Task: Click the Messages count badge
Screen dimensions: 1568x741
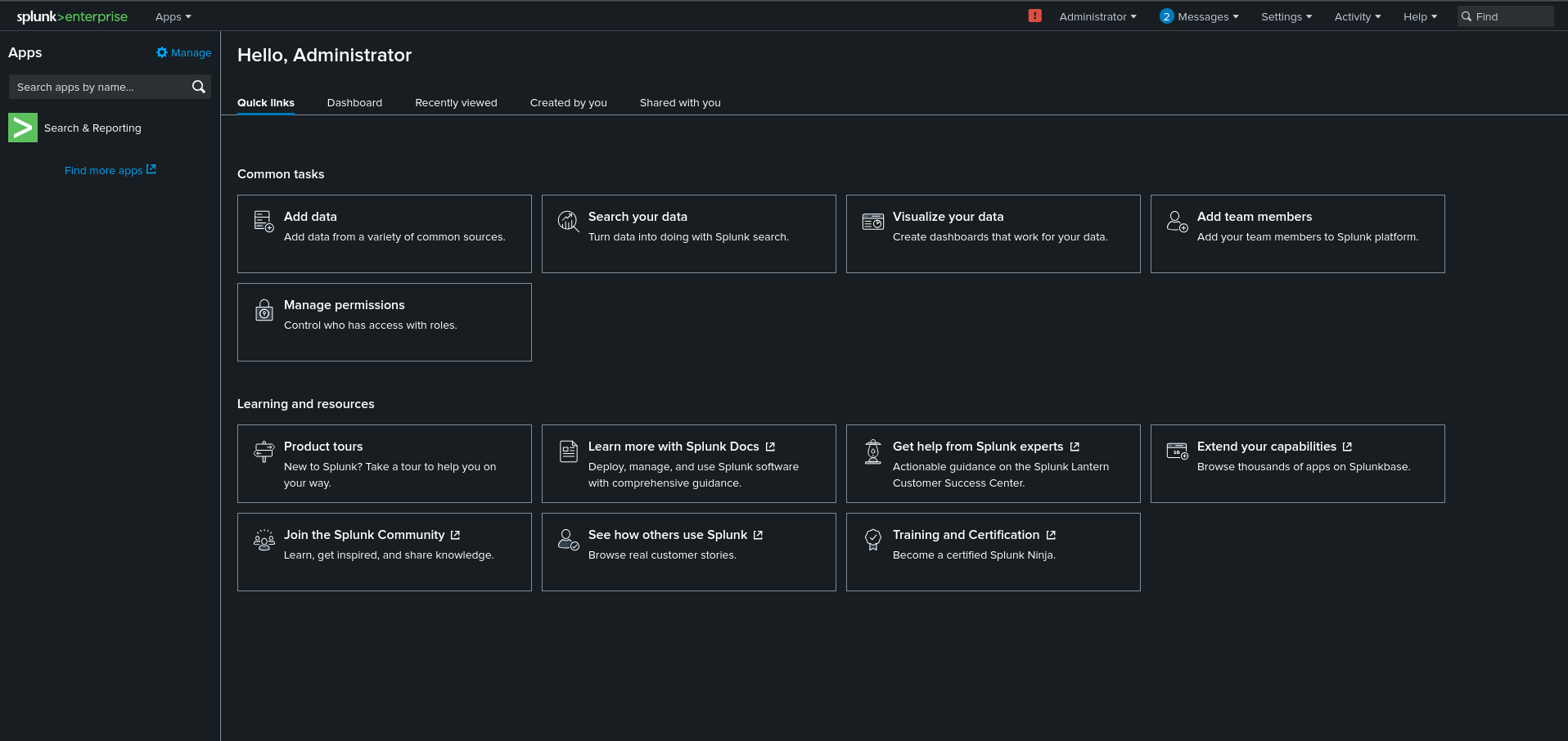Action: pos(1166,16)
